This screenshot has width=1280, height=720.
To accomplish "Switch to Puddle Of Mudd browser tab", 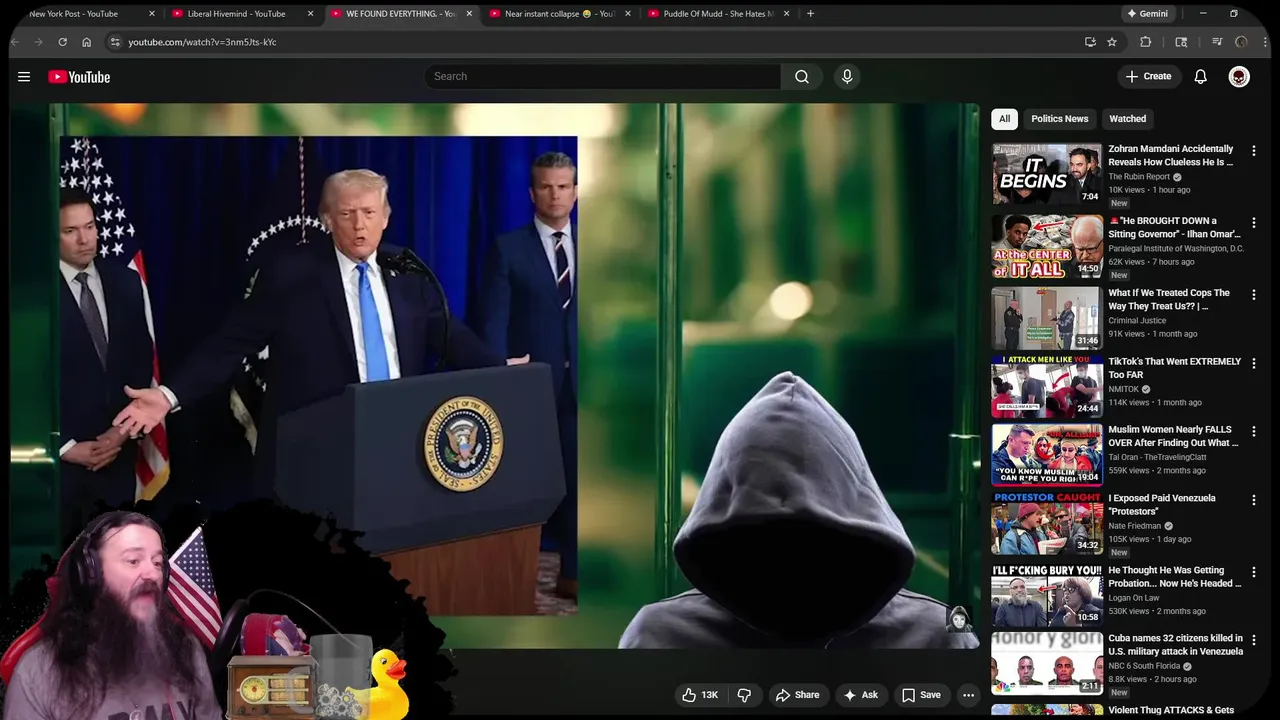I will pyautogui.click(x=716, y=14).
